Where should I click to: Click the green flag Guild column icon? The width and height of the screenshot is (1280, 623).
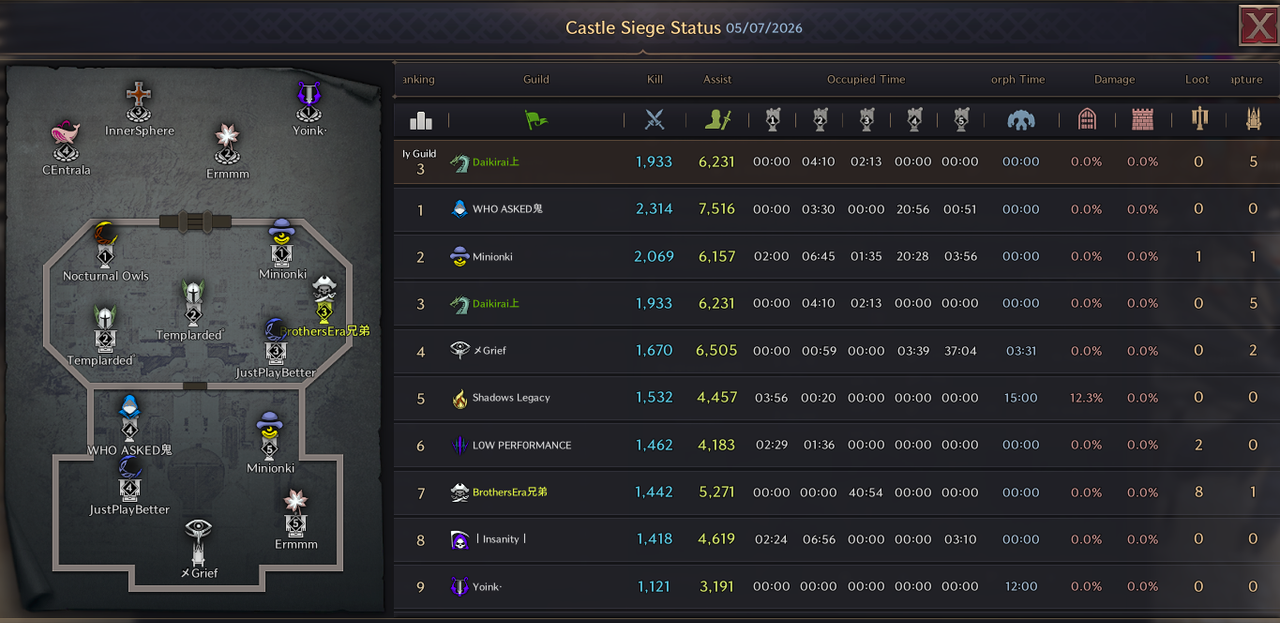pos(536,120)
